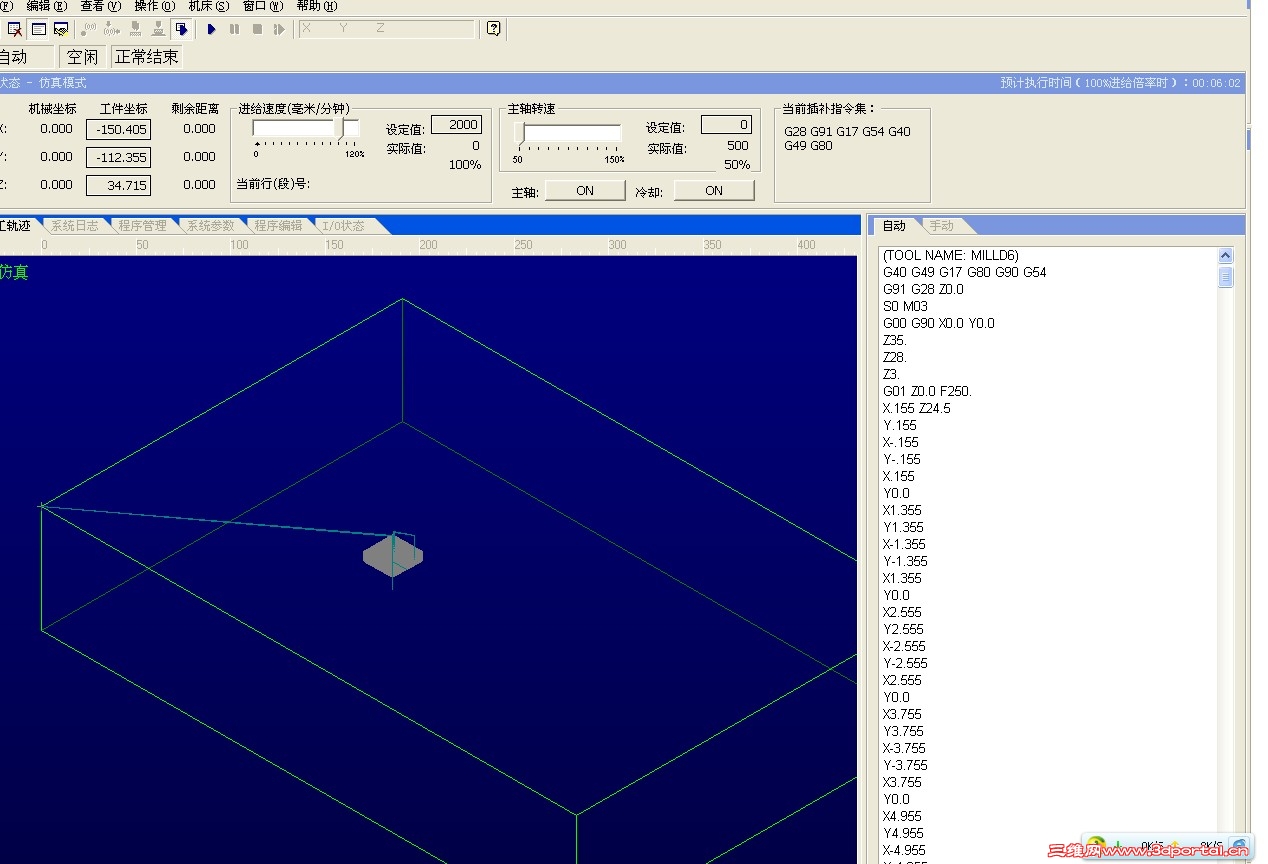Image resolution: width=1268 pixels, height=864 pixels.
Task: Click the Stop toolbar icon
Action: [255, 29]
